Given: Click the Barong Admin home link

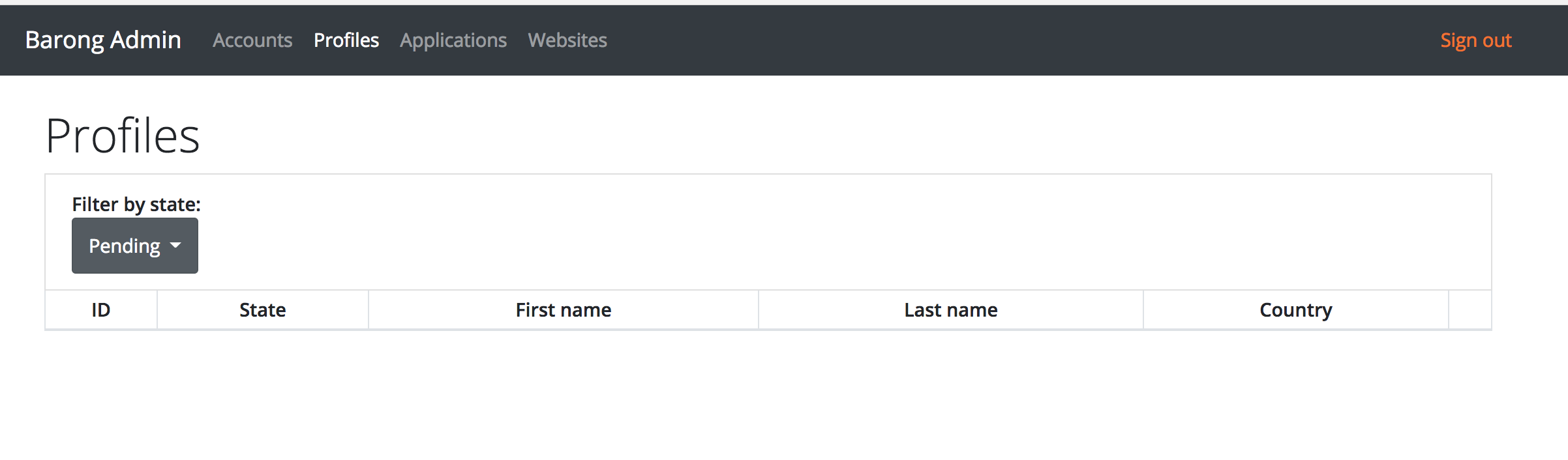Looking at the screenshot, I should [102, 40].
